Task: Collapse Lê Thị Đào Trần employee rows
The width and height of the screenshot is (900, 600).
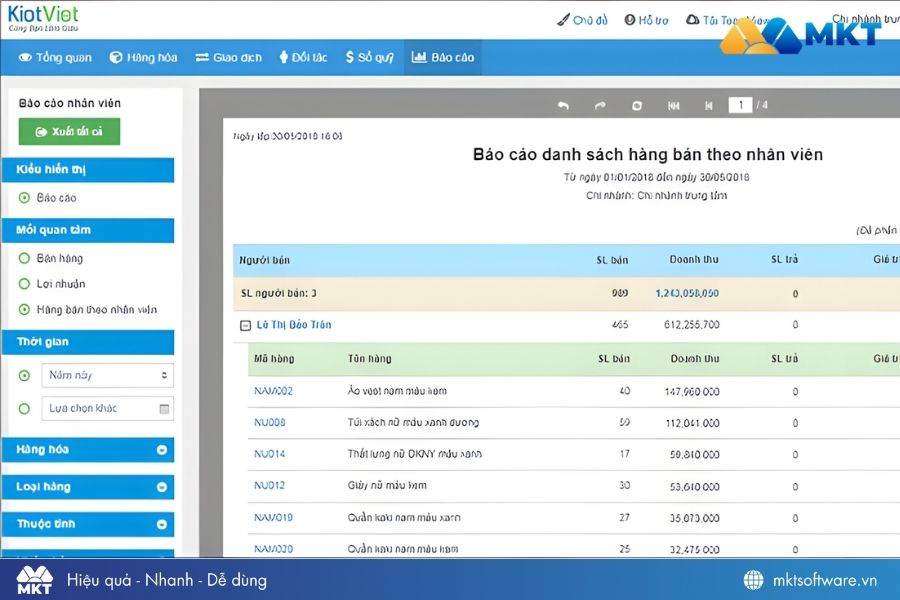Action: pos(245,325)
